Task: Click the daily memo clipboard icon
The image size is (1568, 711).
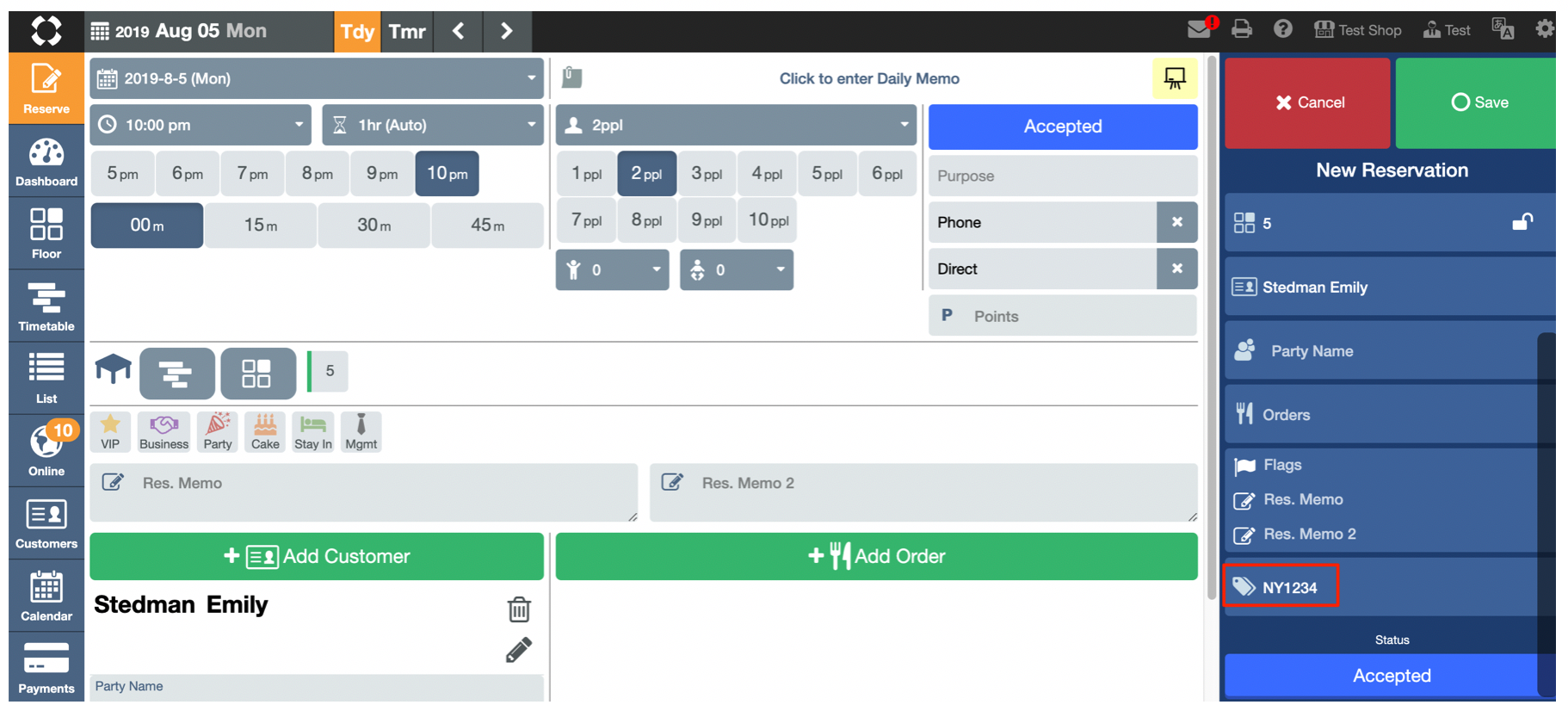Action: pos(572,77)
